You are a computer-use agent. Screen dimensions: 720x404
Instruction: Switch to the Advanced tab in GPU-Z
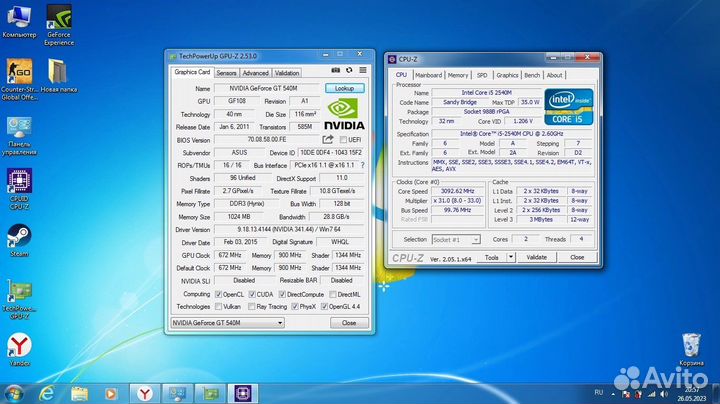tap(255, 73)
